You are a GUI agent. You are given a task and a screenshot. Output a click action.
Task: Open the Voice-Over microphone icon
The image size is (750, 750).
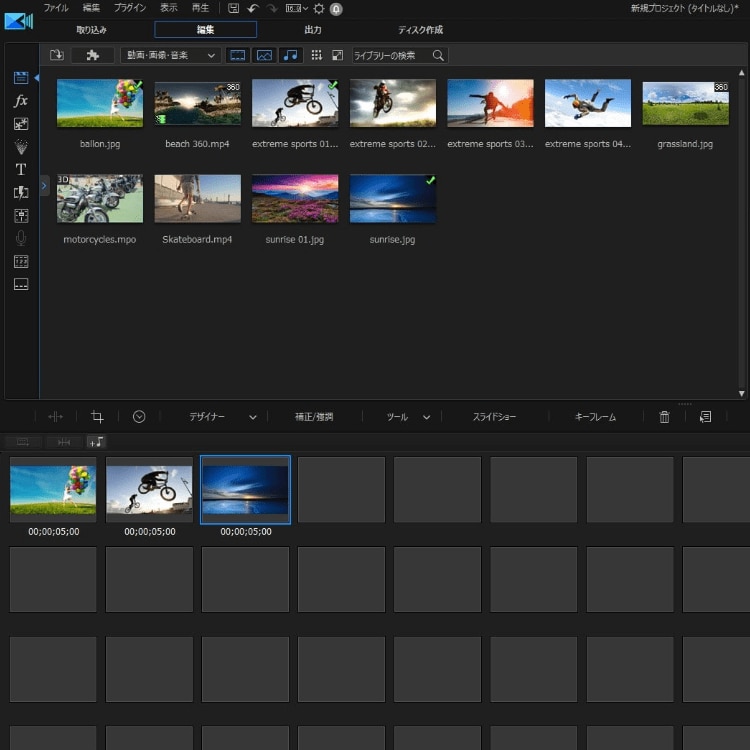tap(21, 238)
